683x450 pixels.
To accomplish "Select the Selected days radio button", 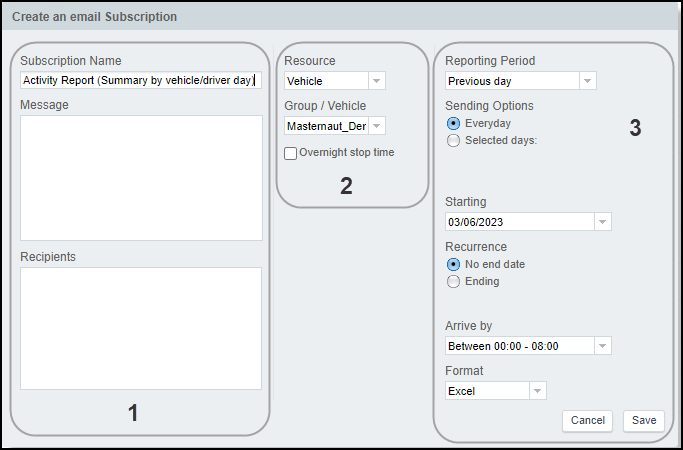I will click(x=453, y=141).
